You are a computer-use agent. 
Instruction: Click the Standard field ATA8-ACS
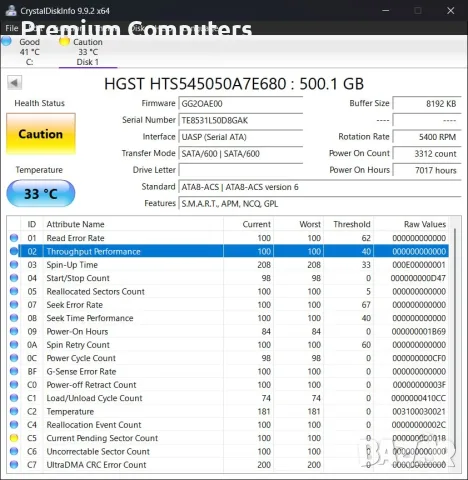point(320,187)
